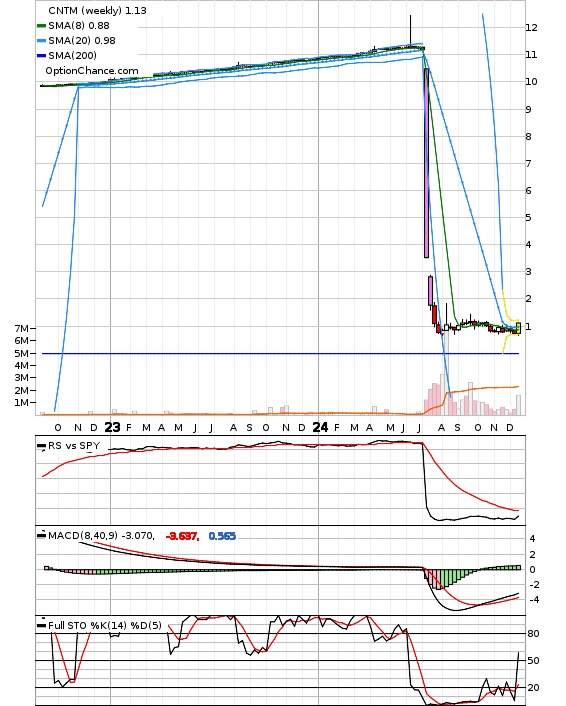Click the large magenta drop candlestick
The image size is (566, 706).
click(x=426, y=163)
